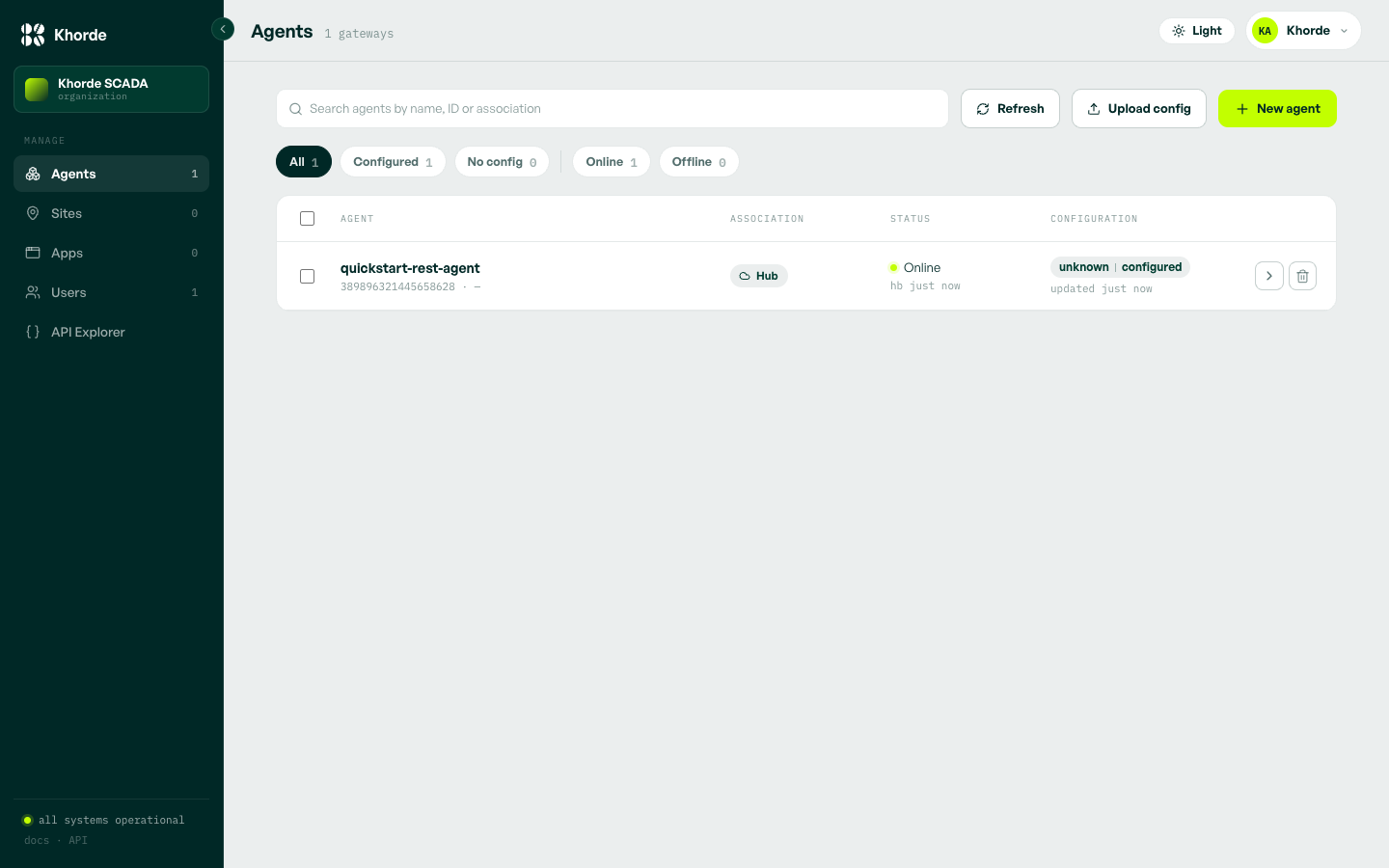
Task: Click the Khorde logo icon
Action: tap(33, 35)
